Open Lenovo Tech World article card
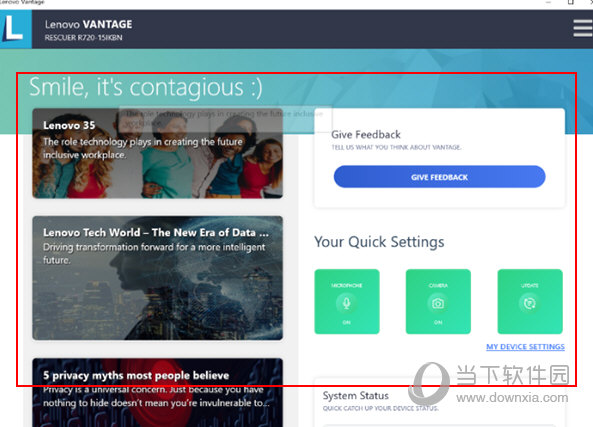This screenshot has width=593, height=427. point(157,278)
